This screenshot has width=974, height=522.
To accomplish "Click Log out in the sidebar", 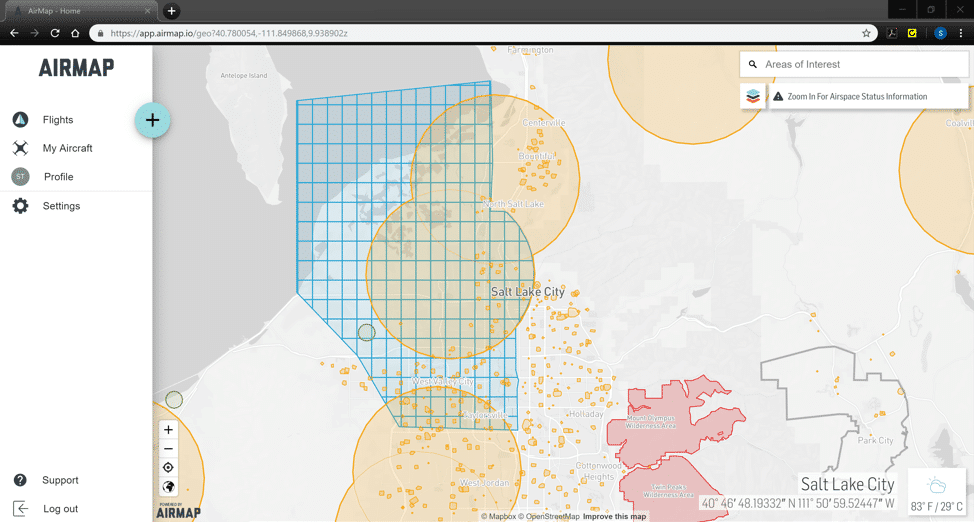I will coord(60,509).
